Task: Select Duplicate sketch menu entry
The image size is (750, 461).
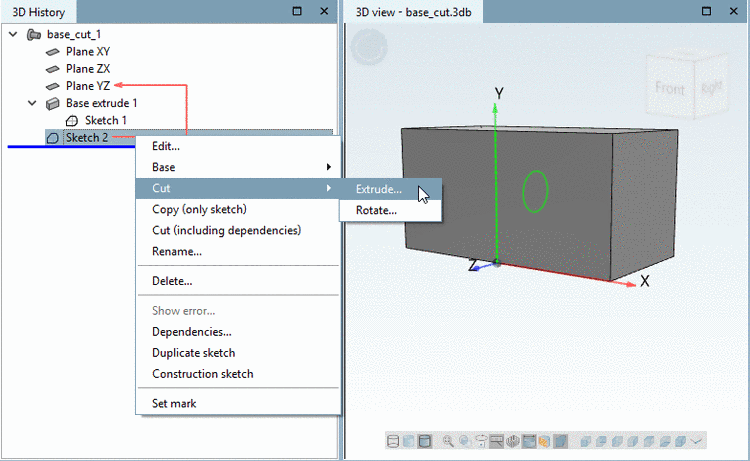Action: pos(238,353)
